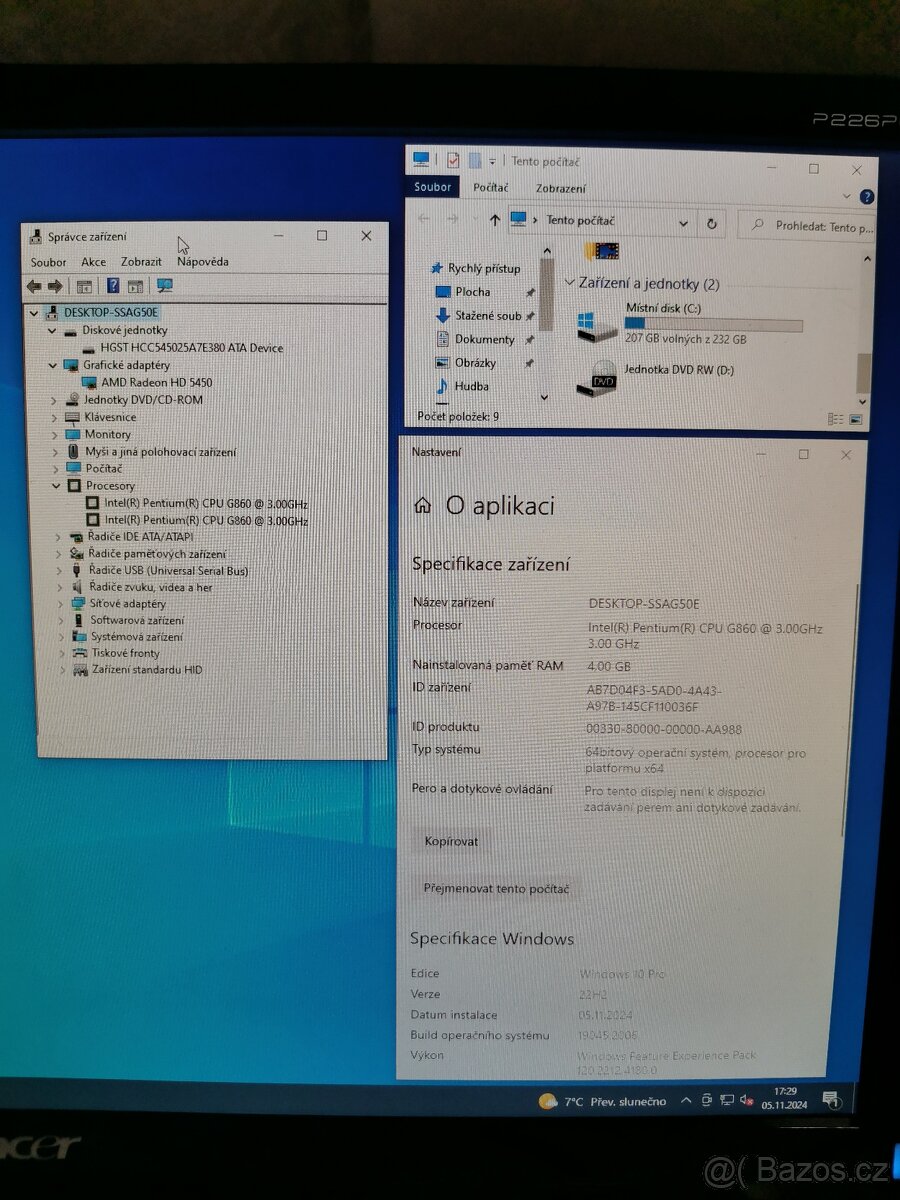900x1200 pixels.
Task: Click the back arrow in Device Manager toolbar
Action: (33, 287)
